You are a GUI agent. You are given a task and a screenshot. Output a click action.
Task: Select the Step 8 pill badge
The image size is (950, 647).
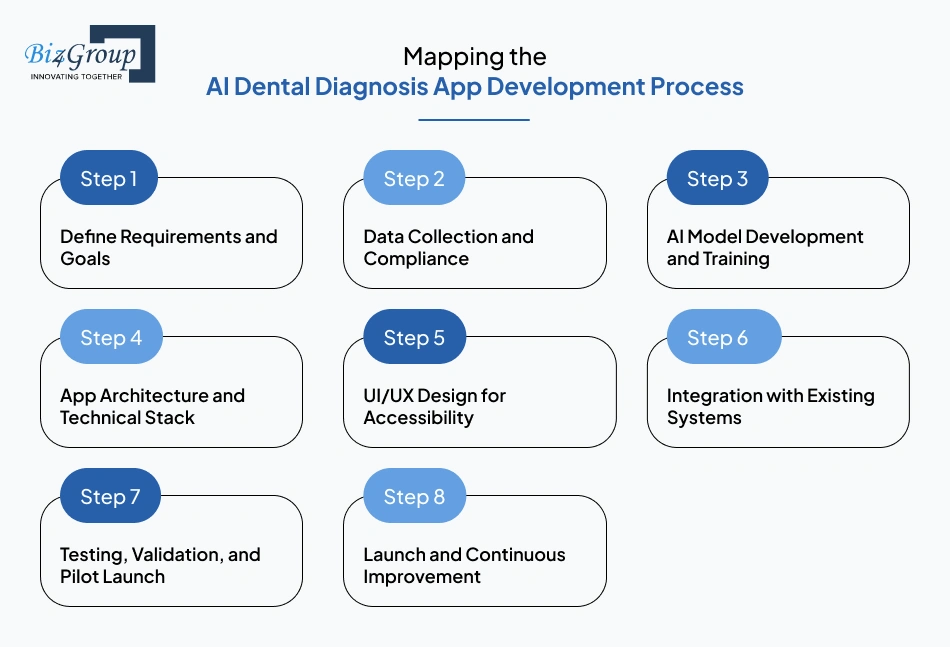[x=414, y=496]
